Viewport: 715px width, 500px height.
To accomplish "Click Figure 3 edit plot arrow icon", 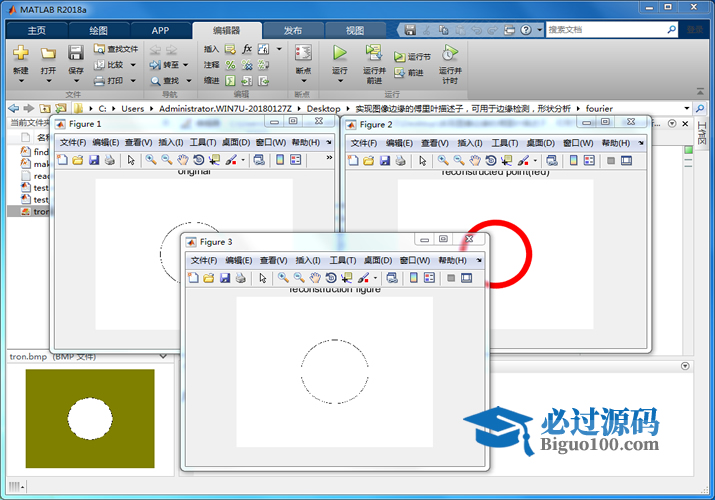I will click(263, 278).
